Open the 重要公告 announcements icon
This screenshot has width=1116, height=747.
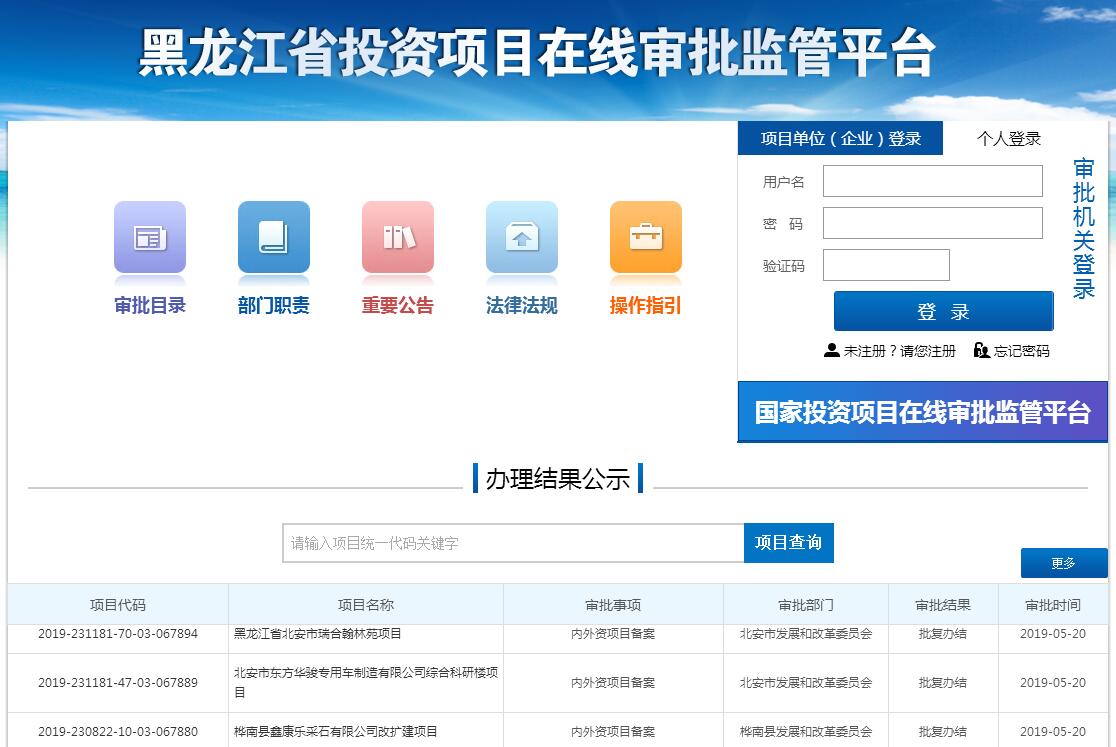pos(398,238)
